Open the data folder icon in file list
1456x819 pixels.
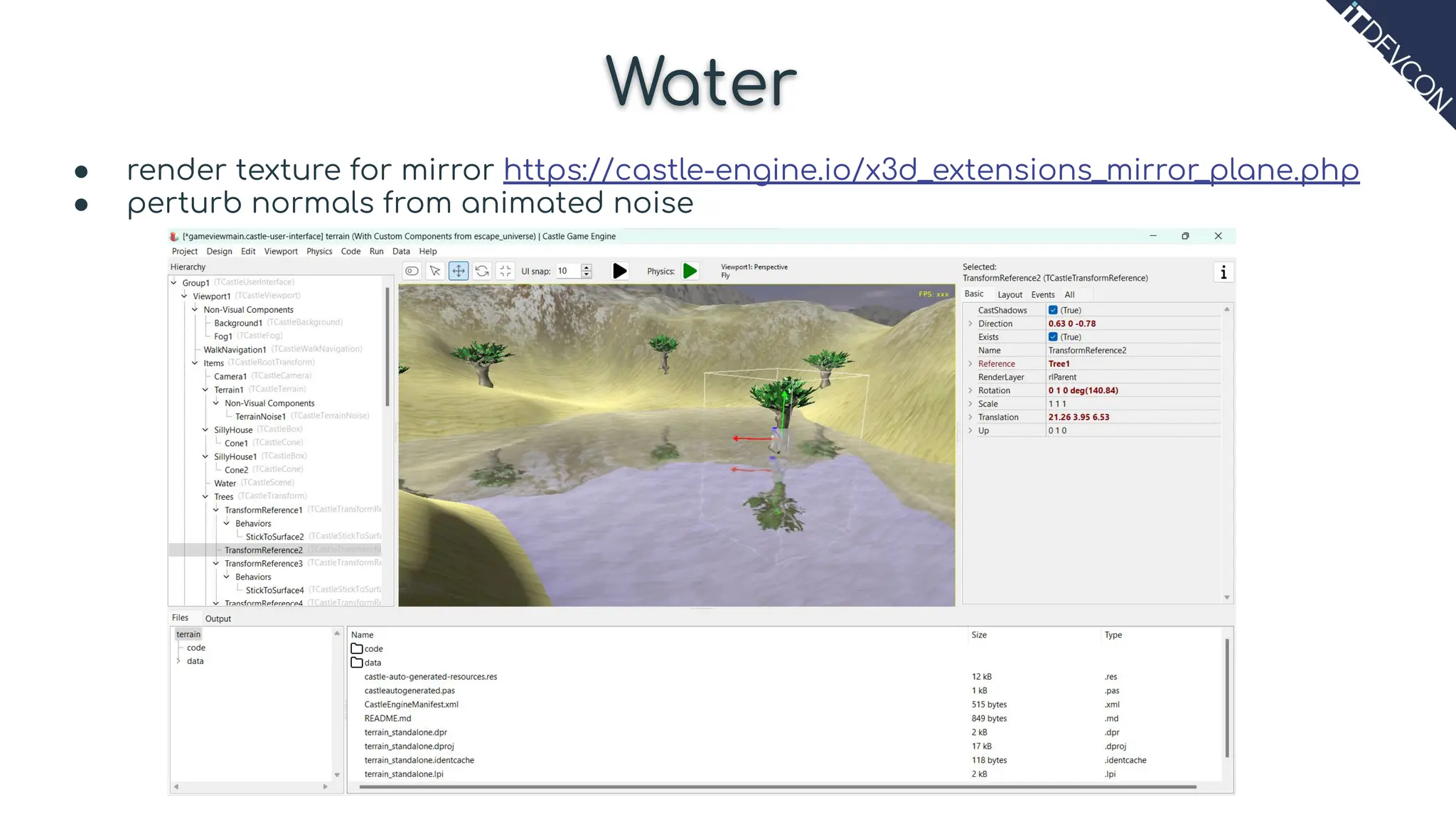pos(357,663)
